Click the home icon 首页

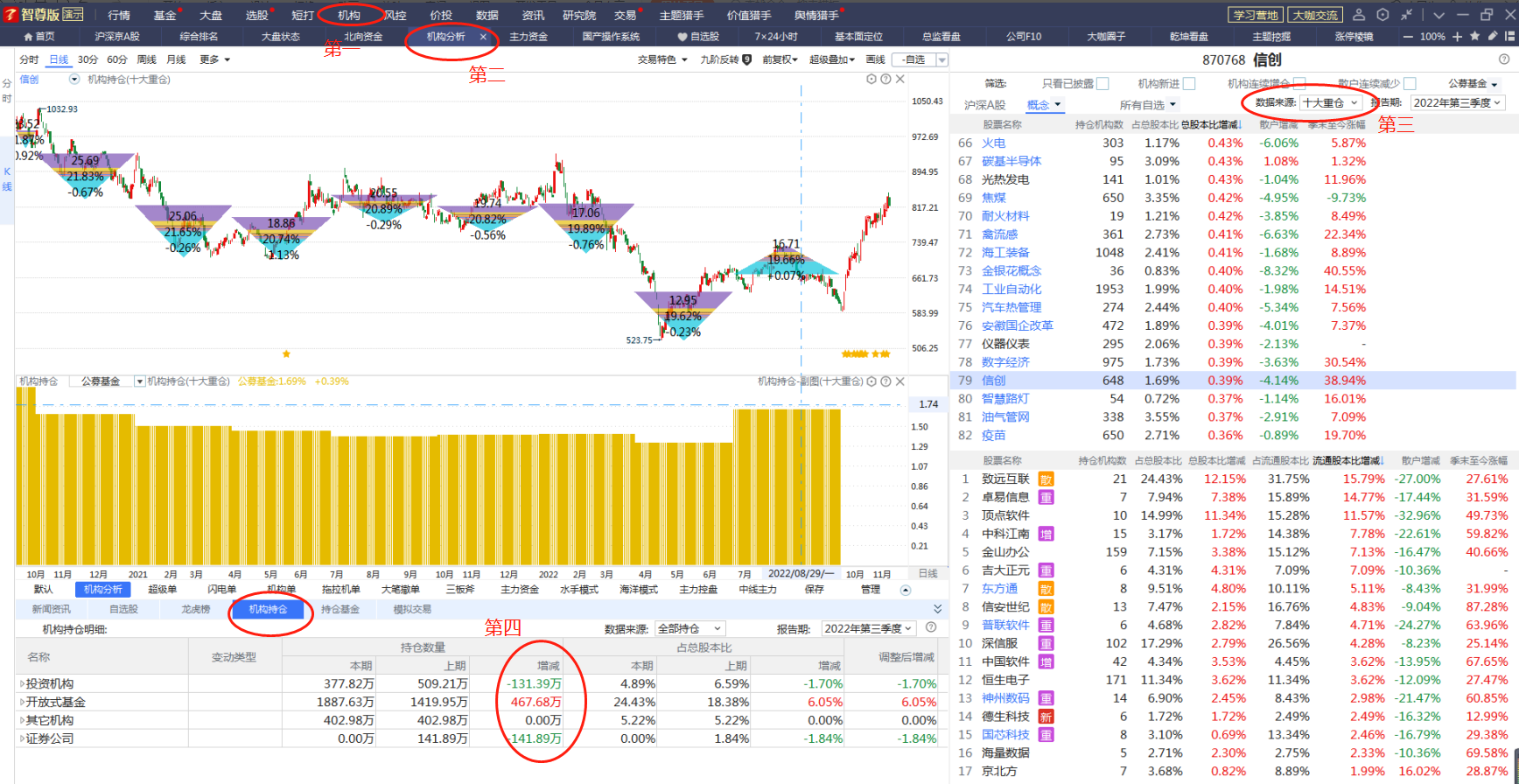[29, 37]
